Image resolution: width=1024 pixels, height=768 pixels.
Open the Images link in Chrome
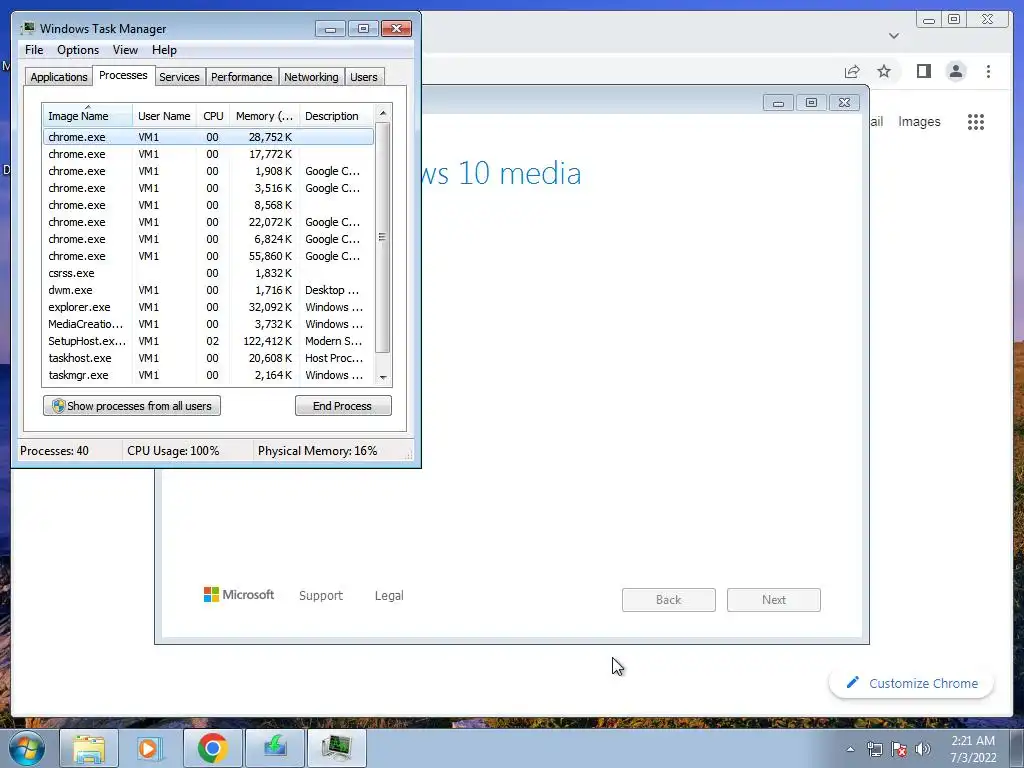point(919,121)
